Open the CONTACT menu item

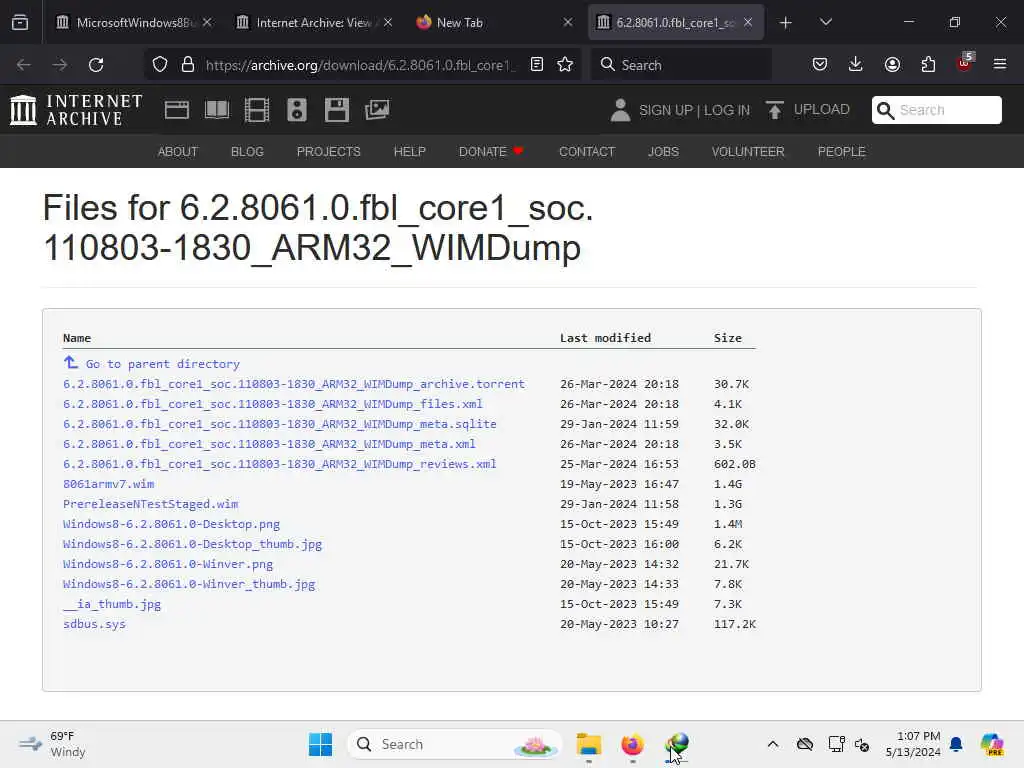coord(587,152)
